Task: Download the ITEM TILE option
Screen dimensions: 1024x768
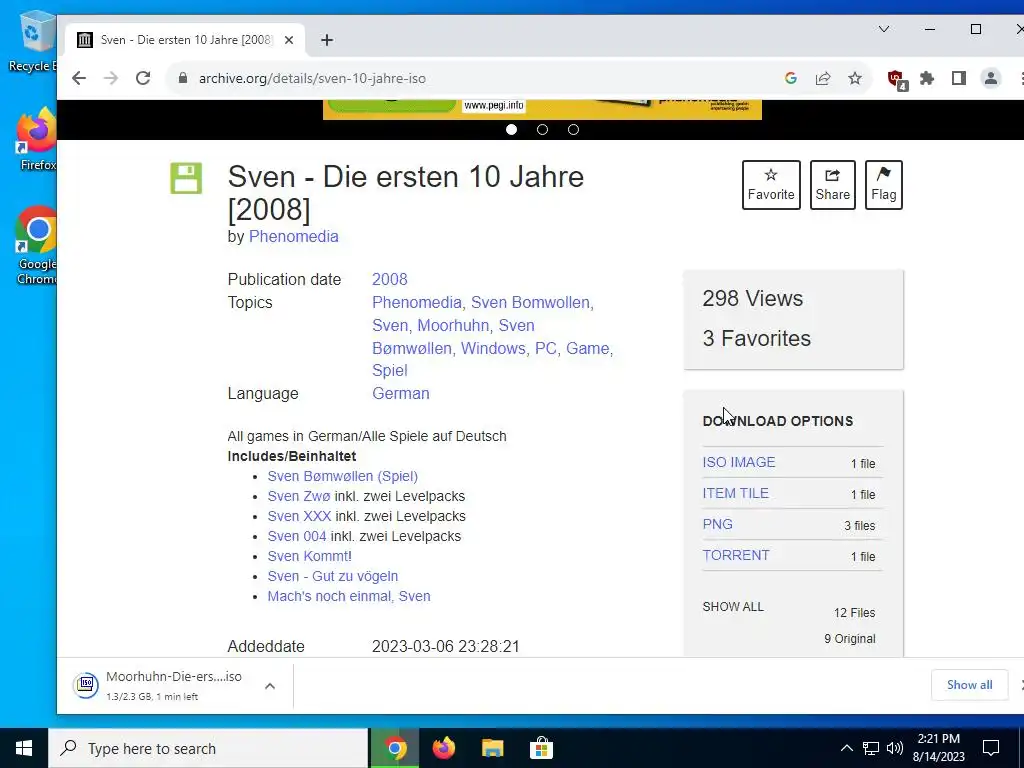Action: click(735, 493)
